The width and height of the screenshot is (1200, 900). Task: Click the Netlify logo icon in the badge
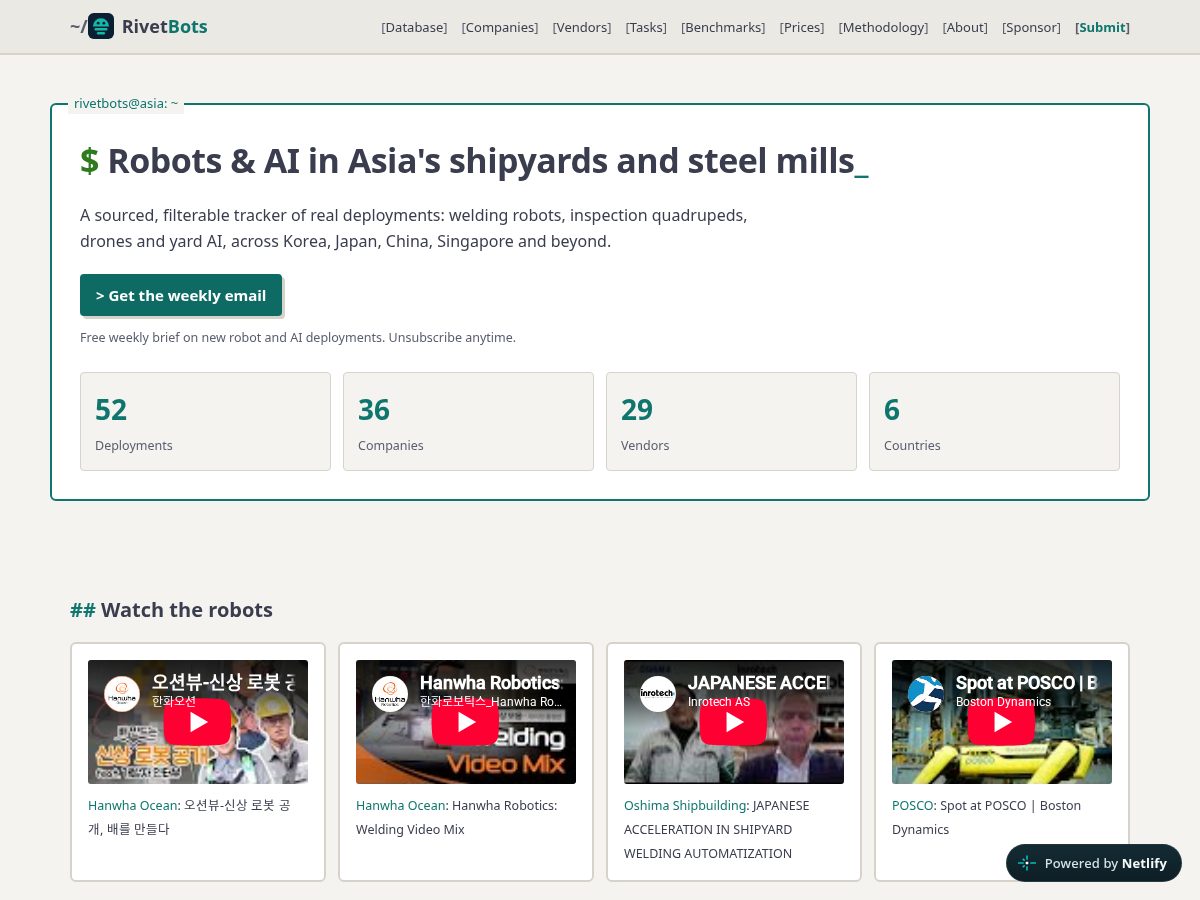(1027, 863)
